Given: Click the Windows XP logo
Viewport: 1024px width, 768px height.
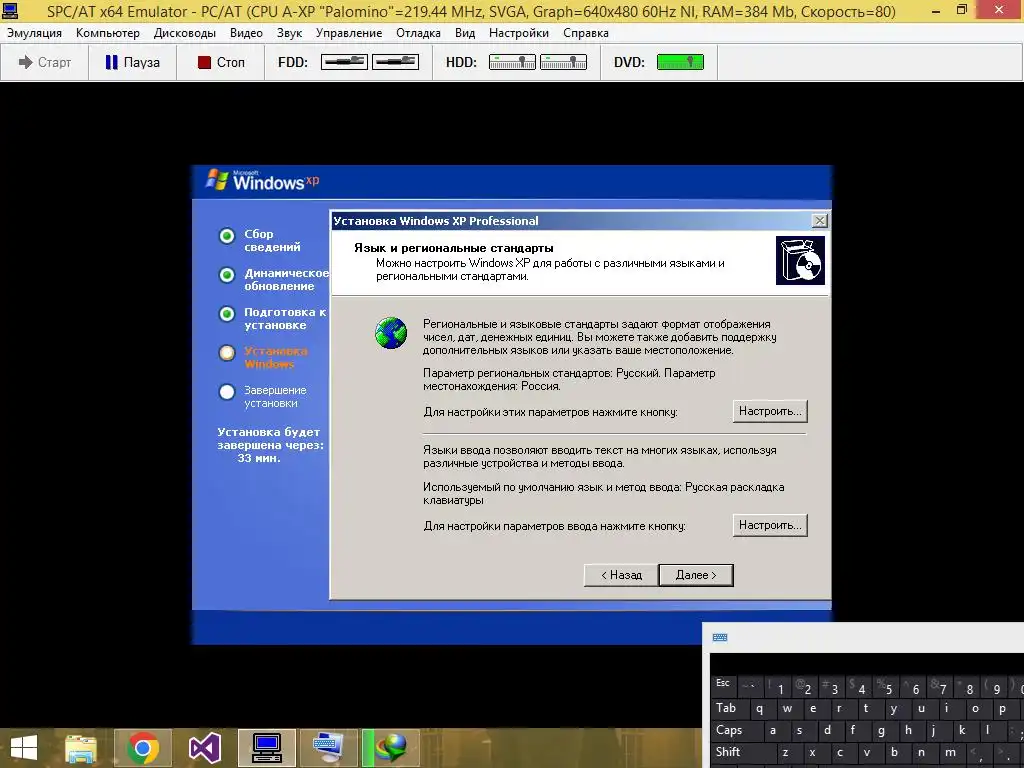Looking at the screenshot, I should 262,180.
